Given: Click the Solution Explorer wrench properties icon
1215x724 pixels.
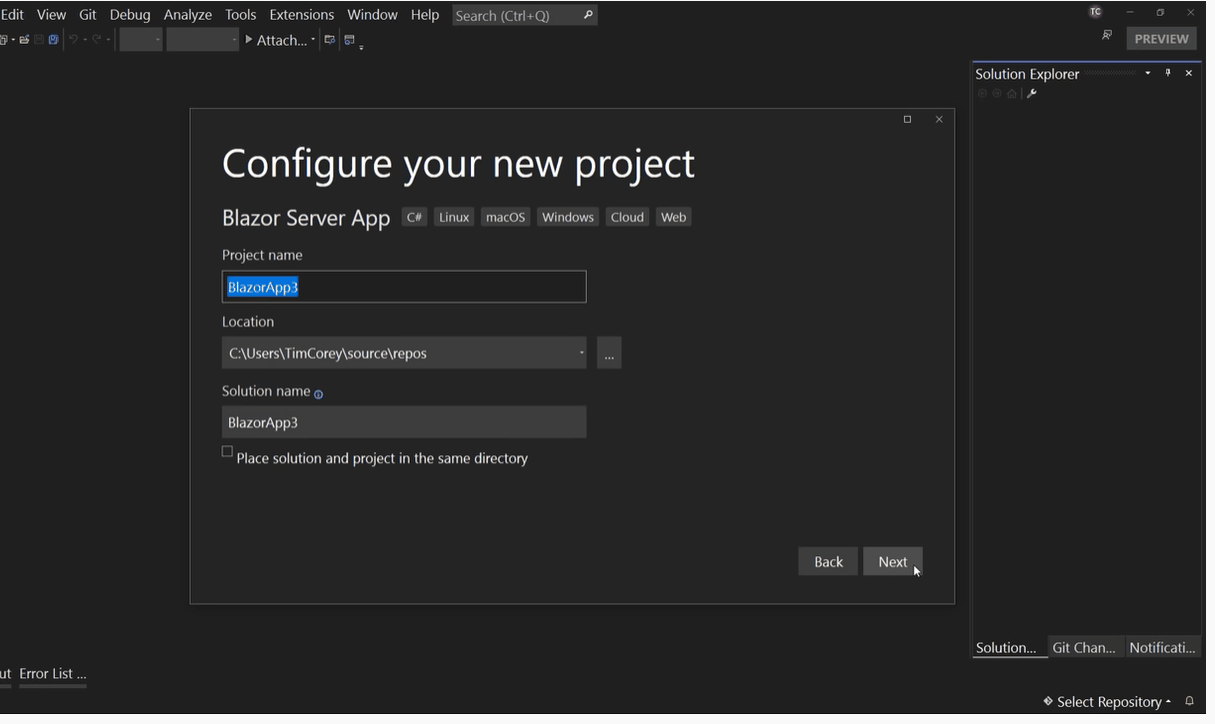Looking at the screenshot, I should (1032, 94).
